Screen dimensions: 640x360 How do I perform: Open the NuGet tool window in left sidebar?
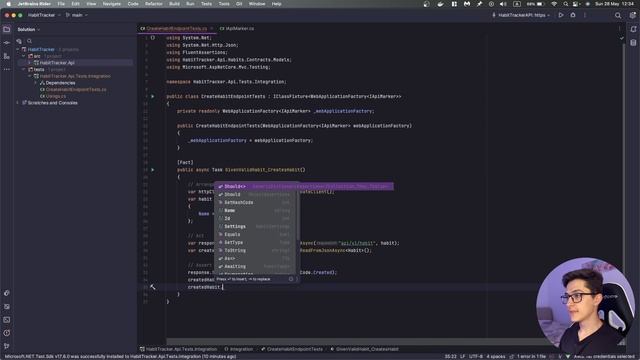pos(7,307)
